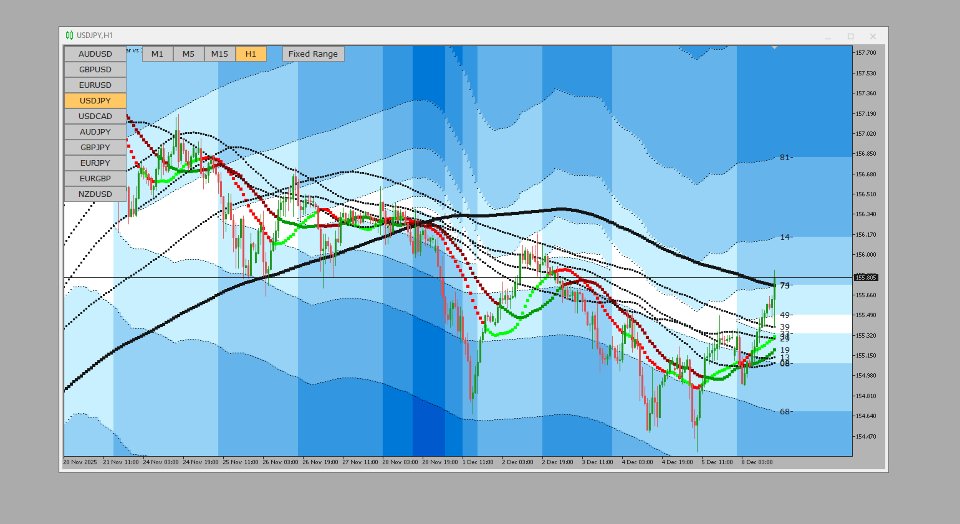The image size is (960, 524).
Task: Switch to the EURGBP pair
Action: pyautogui.click(x=96, y=179)
